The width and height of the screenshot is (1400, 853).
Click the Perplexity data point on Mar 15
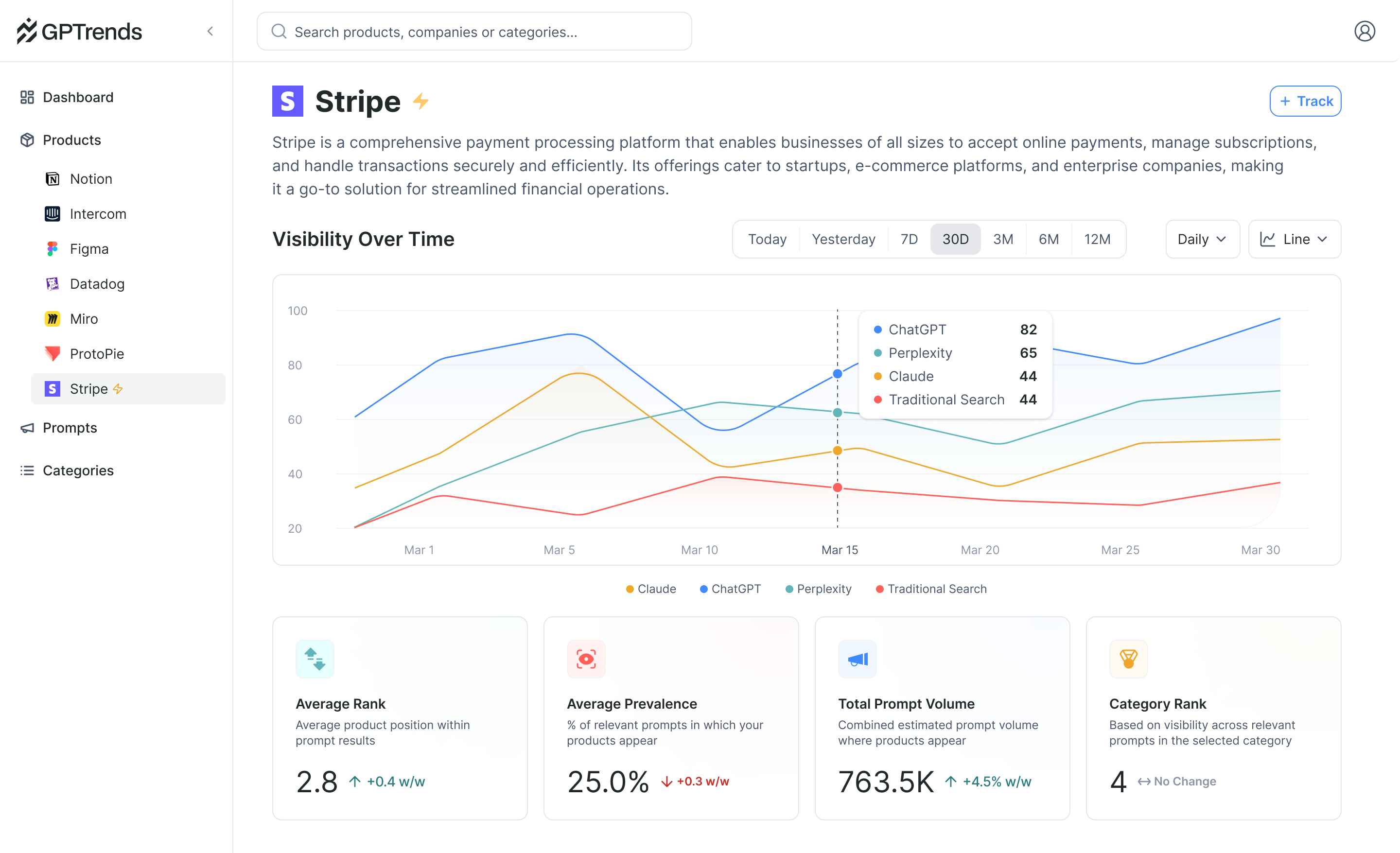[x=837, y=413]
